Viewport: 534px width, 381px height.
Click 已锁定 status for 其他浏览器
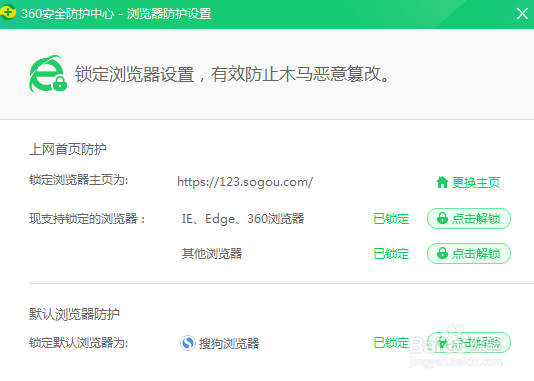[x=391, y=254]
